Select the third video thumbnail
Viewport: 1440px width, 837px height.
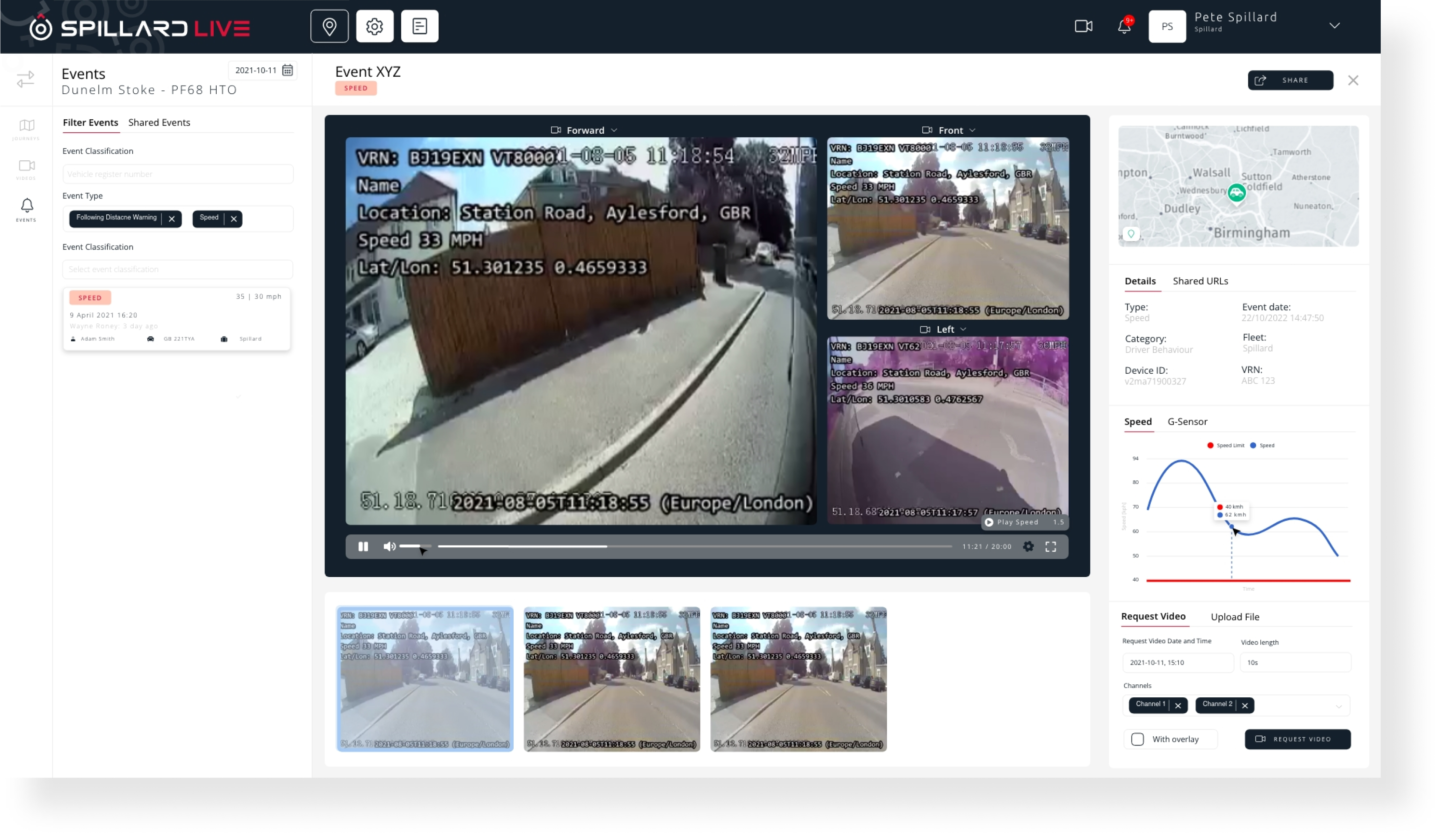[x=799, y=678]
